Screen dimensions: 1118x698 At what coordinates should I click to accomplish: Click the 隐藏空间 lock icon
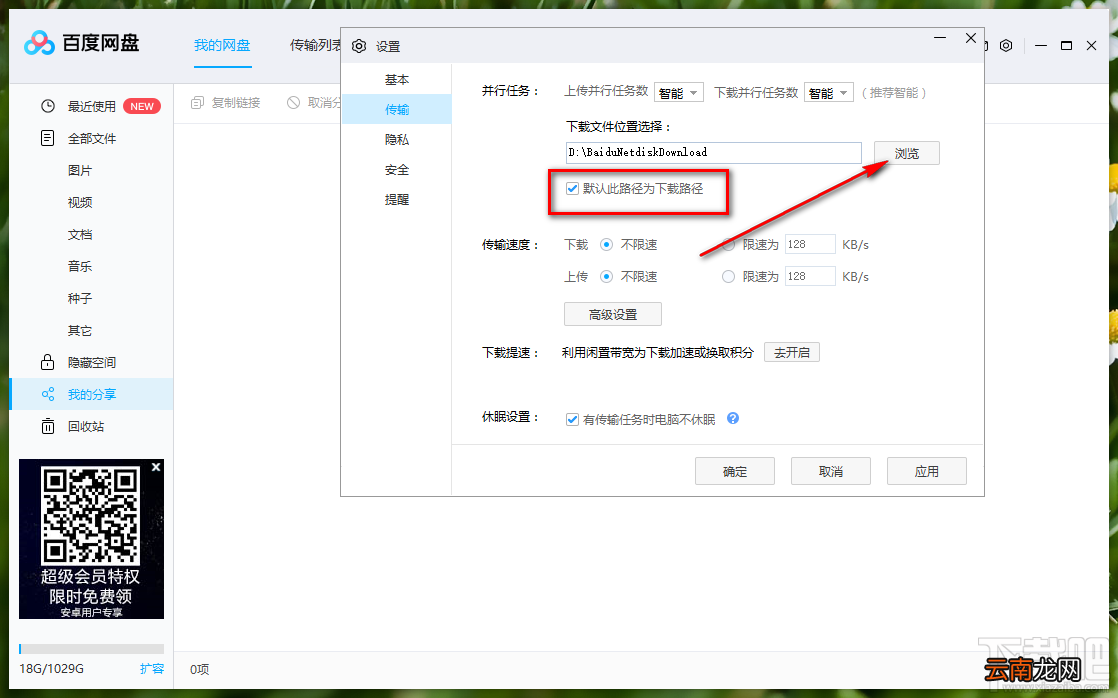pos(48,362)
